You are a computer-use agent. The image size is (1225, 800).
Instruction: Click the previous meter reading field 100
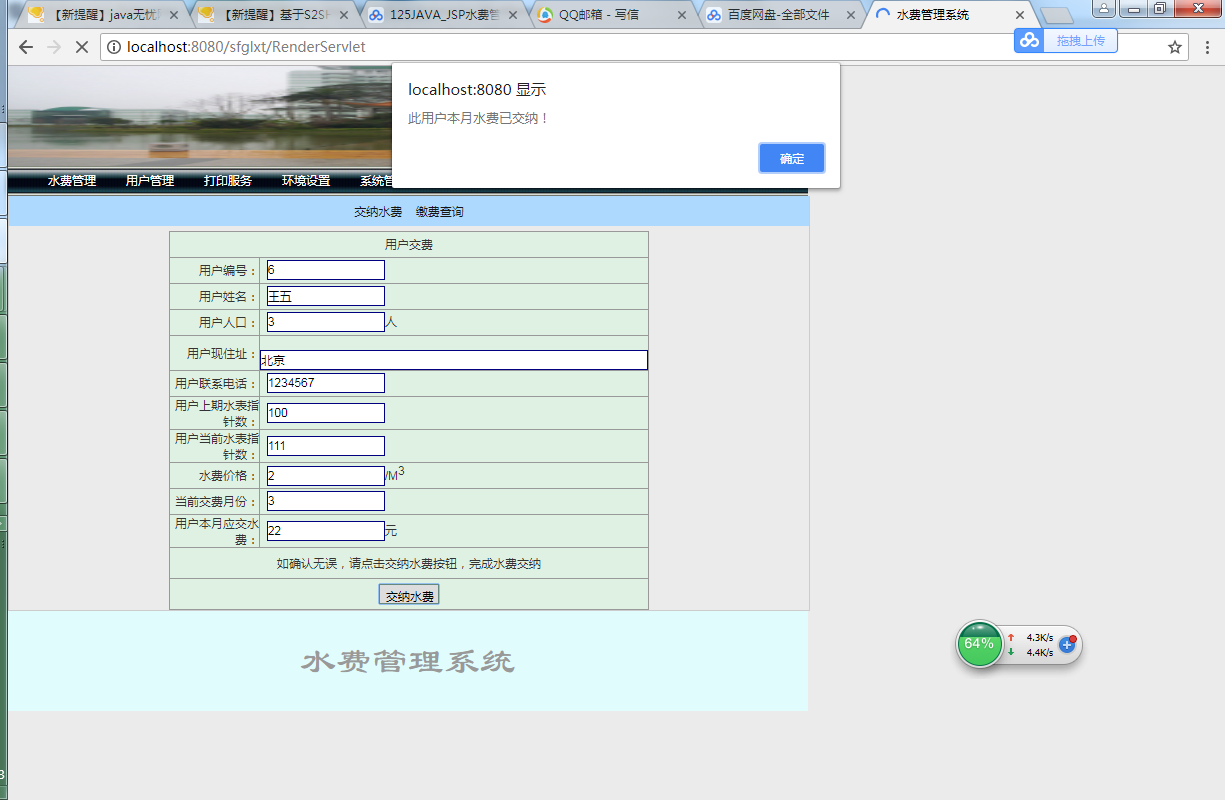coord(326,413)
